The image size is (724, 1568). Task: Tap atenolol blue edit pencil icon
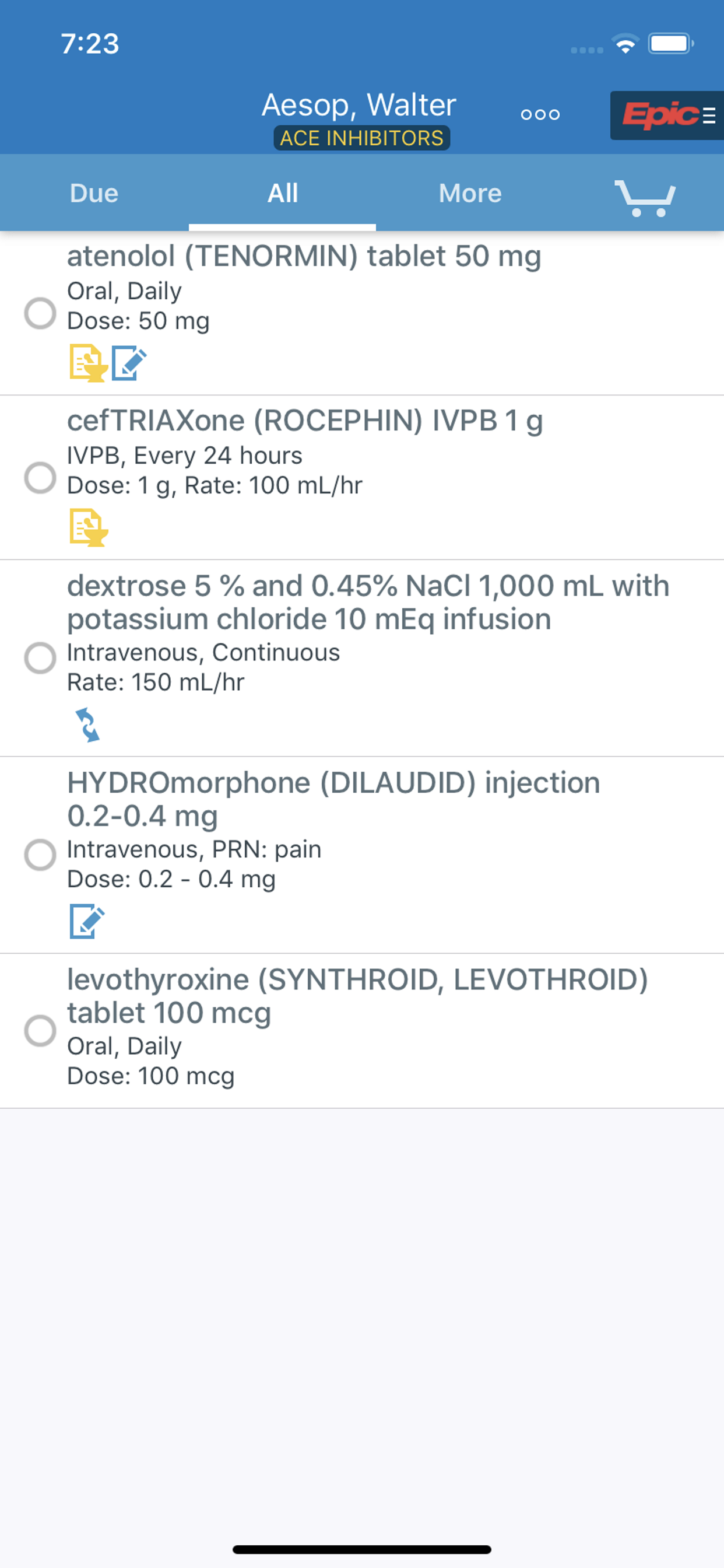coord(129,363)
